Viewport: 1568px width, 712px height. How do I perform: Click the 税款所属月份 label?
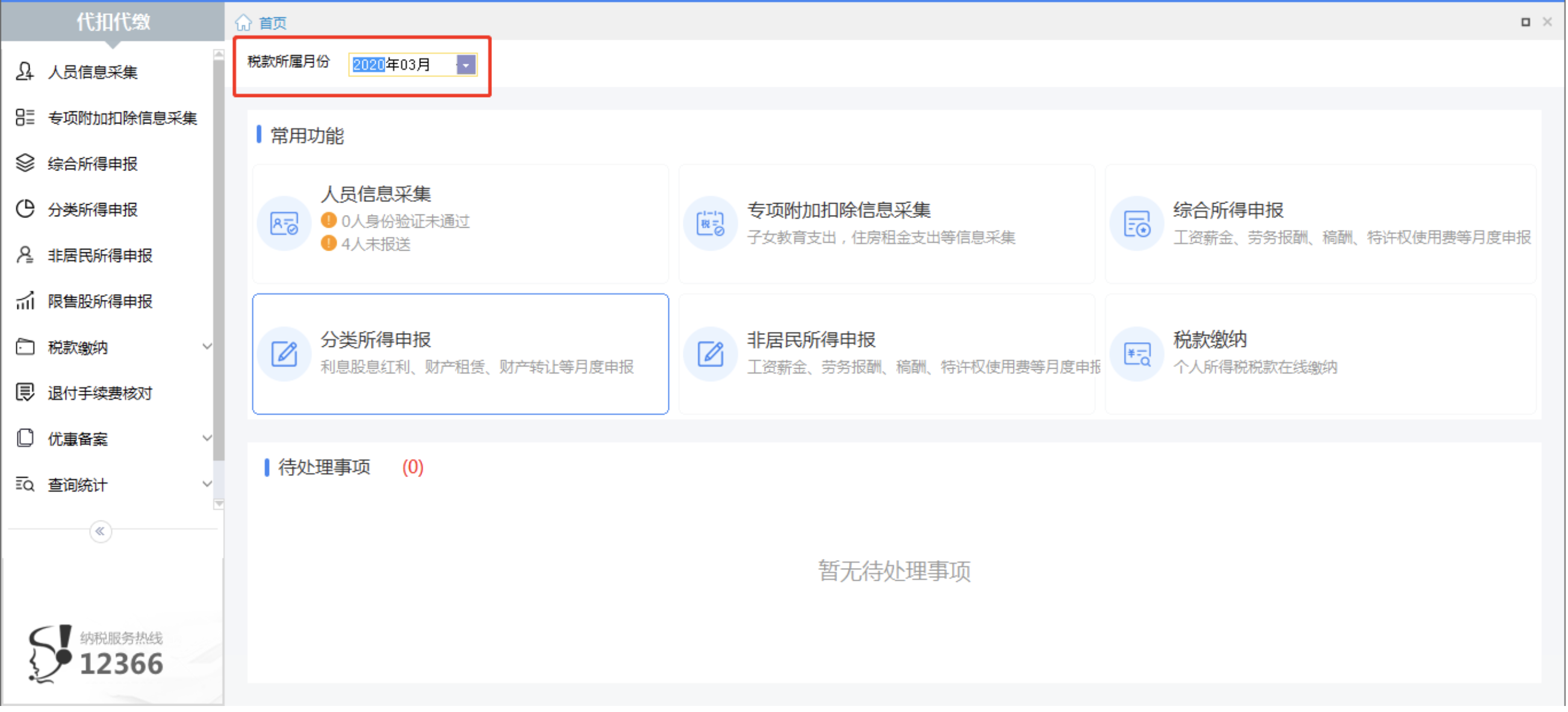(289, 61)
